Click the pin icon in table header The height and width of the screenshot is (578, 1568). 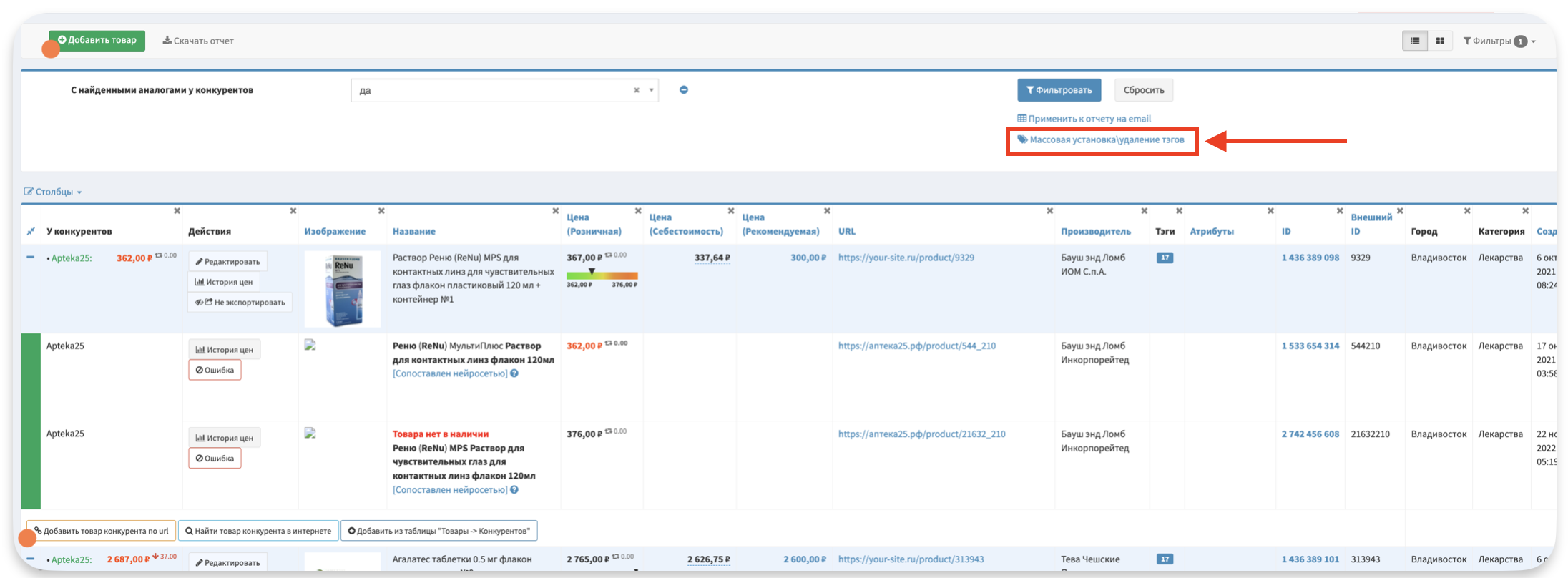(31, 231)
